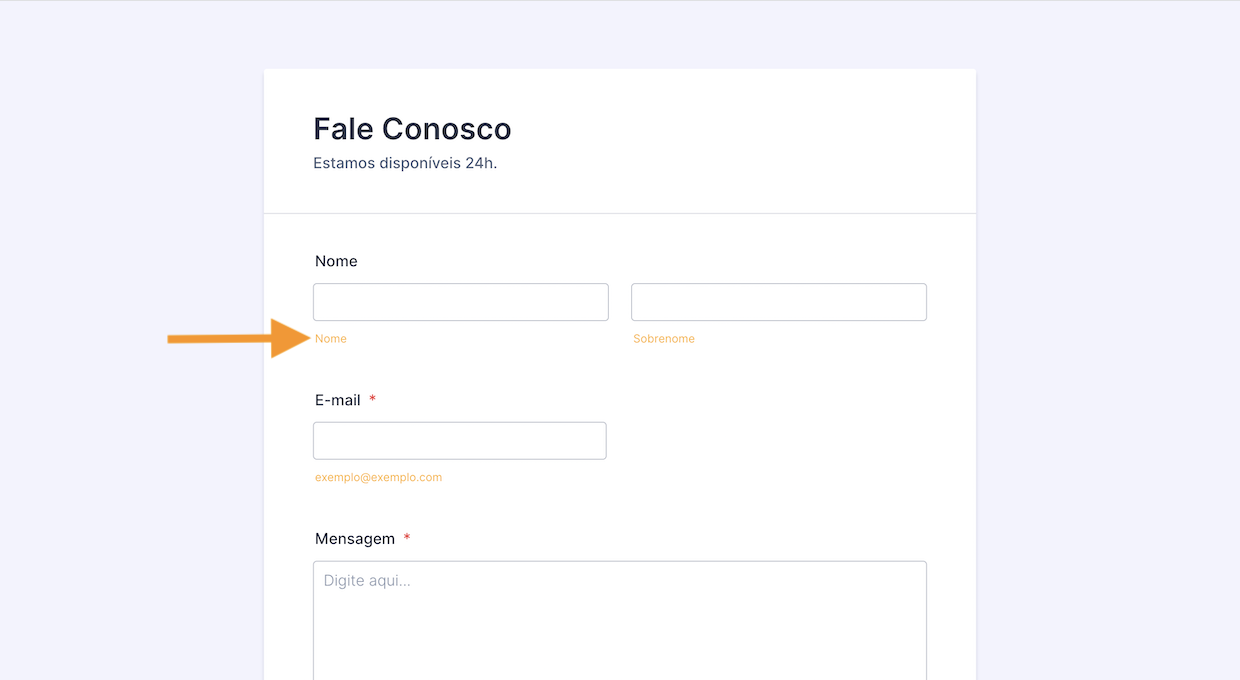Click the horizontal divider under the header
The image size is (1240, 680).
pos(620,214)
